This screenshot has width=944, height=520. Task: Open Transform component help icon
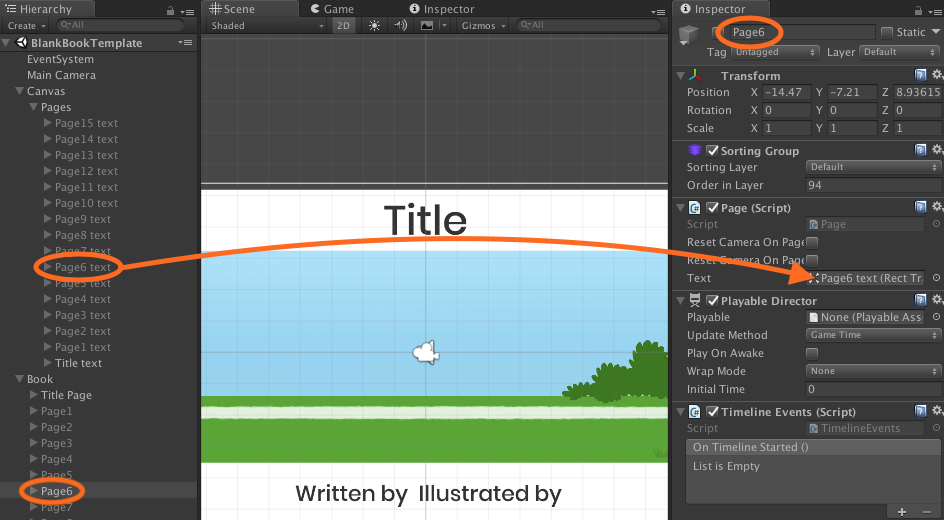[921, 75]
